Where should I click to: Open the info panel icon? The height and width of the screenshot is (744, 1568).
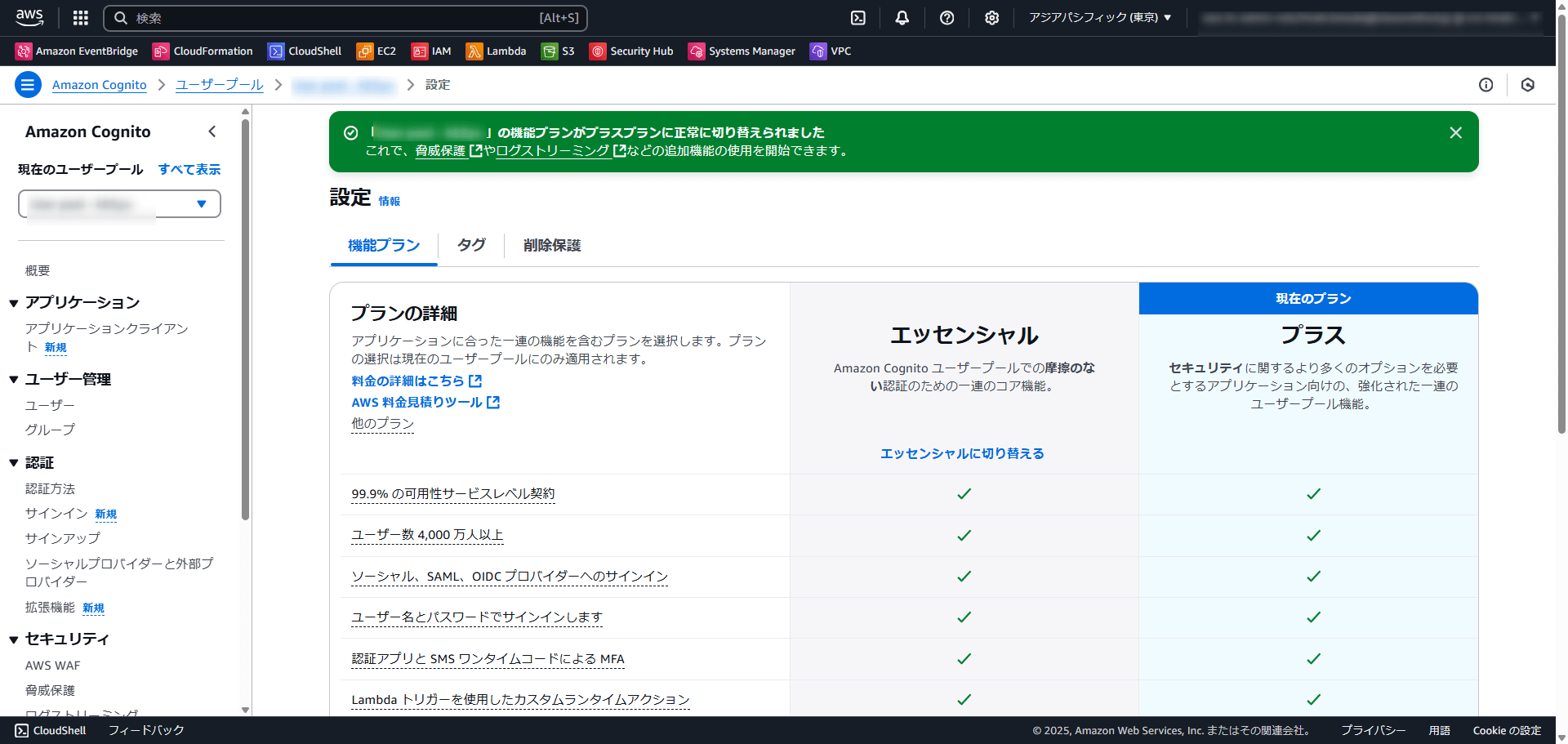(x=1486, y=85)
